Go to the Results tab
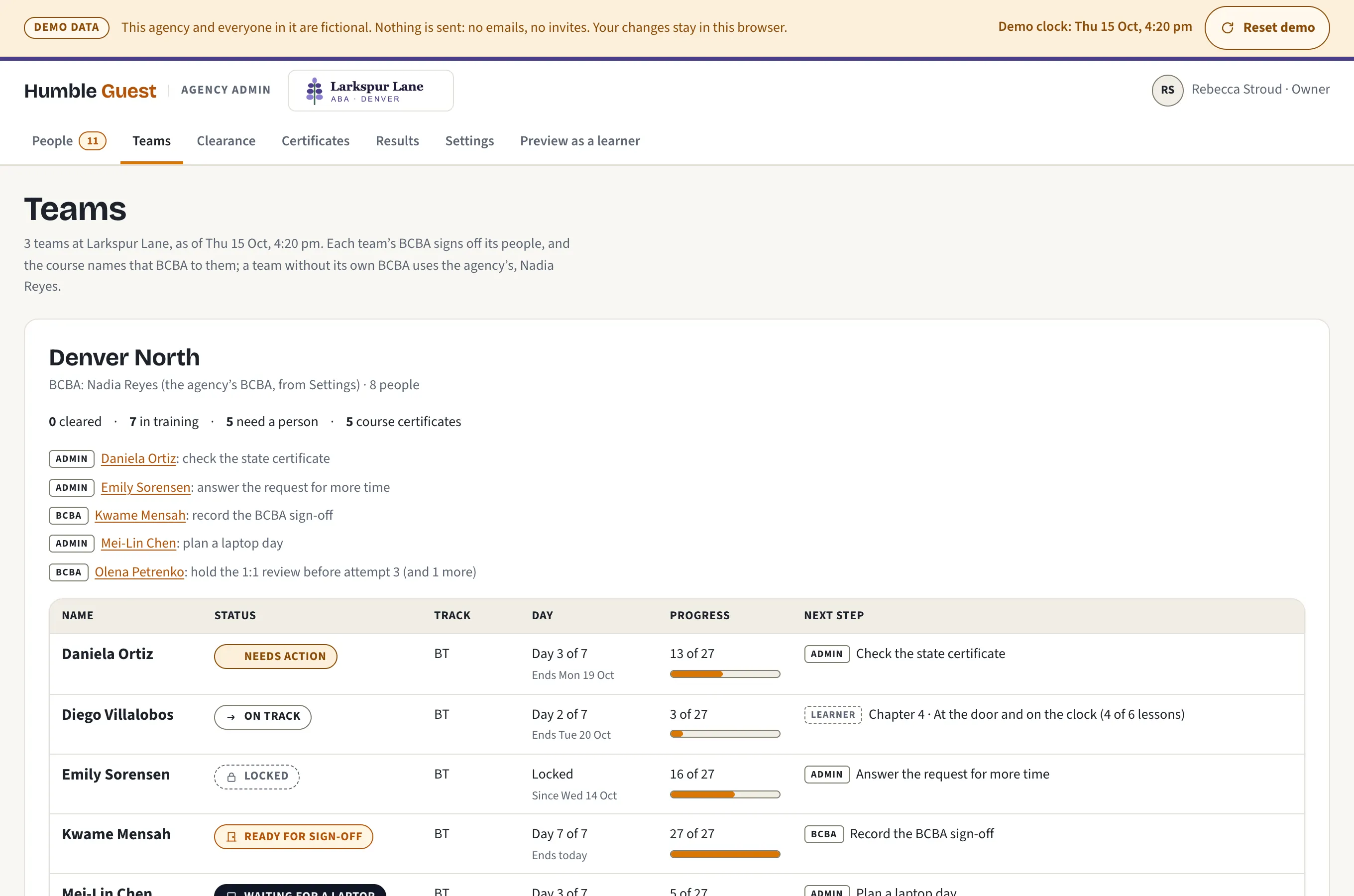The height and width of the screenshot is (896, 1354). point(397,141)
